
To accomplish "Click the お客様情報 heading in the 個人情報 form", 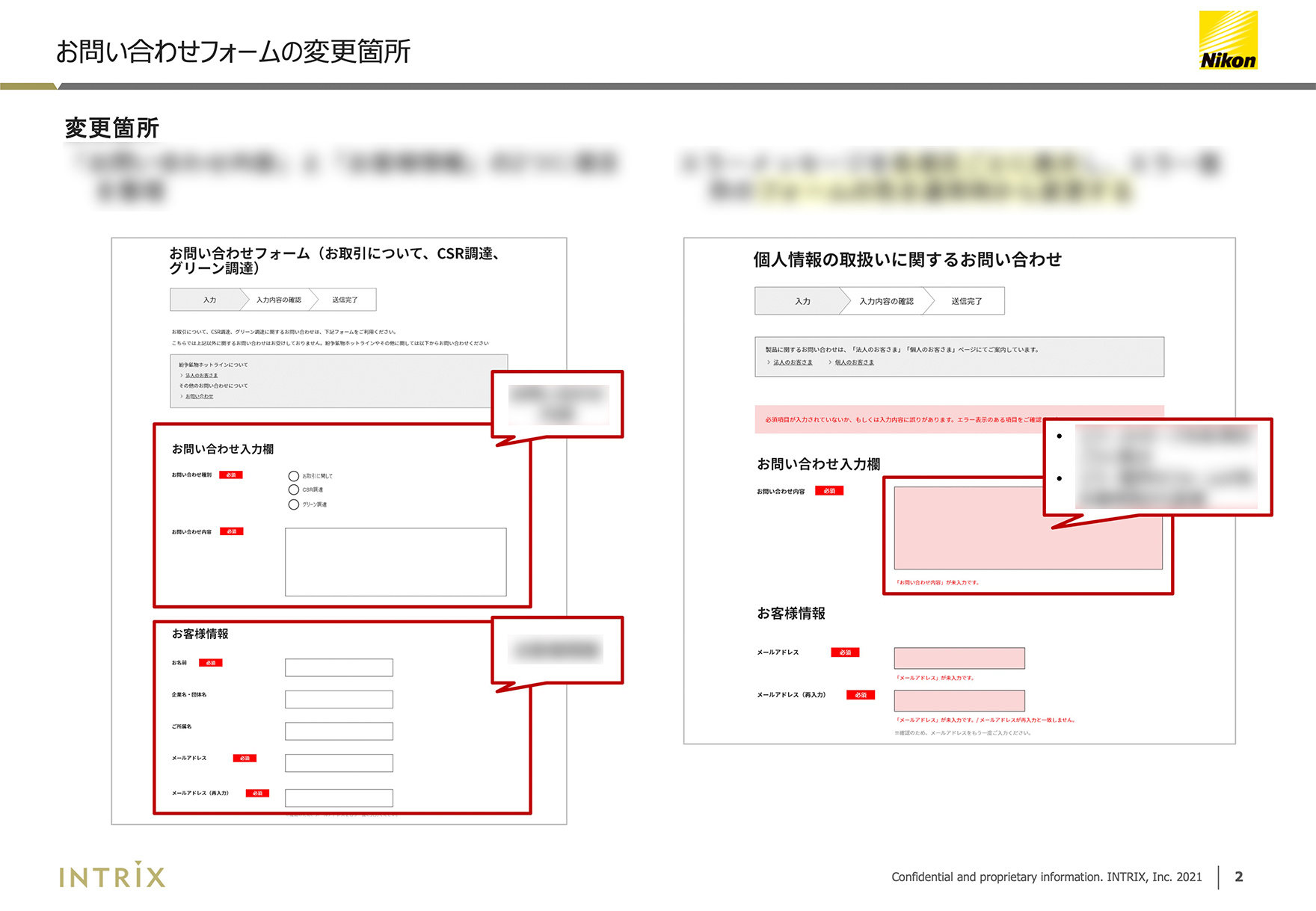I will click(791, 614).
